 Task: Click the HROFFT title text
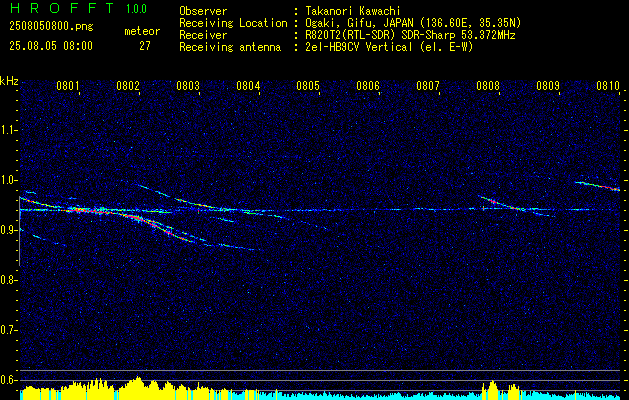click(62, 9)
